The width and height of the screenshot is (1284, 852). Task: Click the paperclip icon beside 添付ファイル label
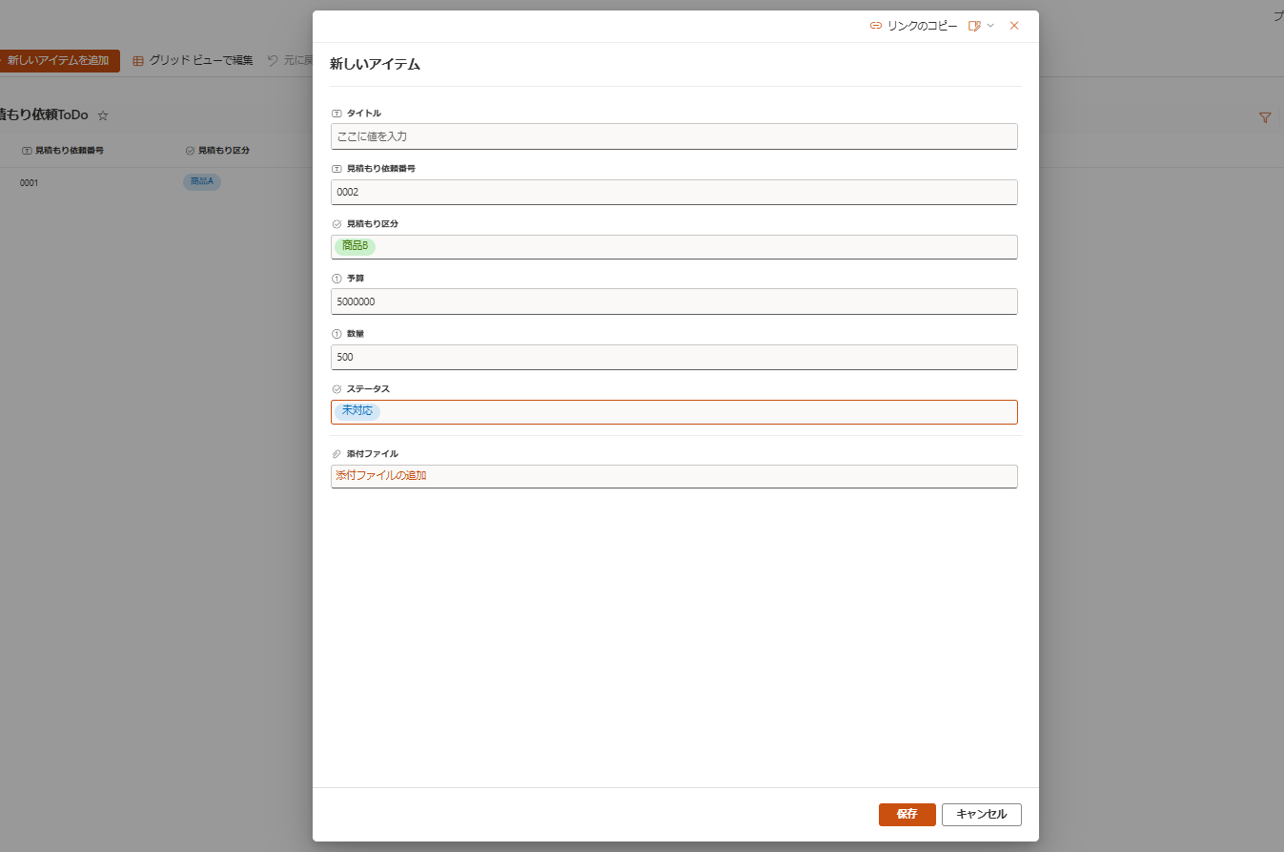[335, 452]
